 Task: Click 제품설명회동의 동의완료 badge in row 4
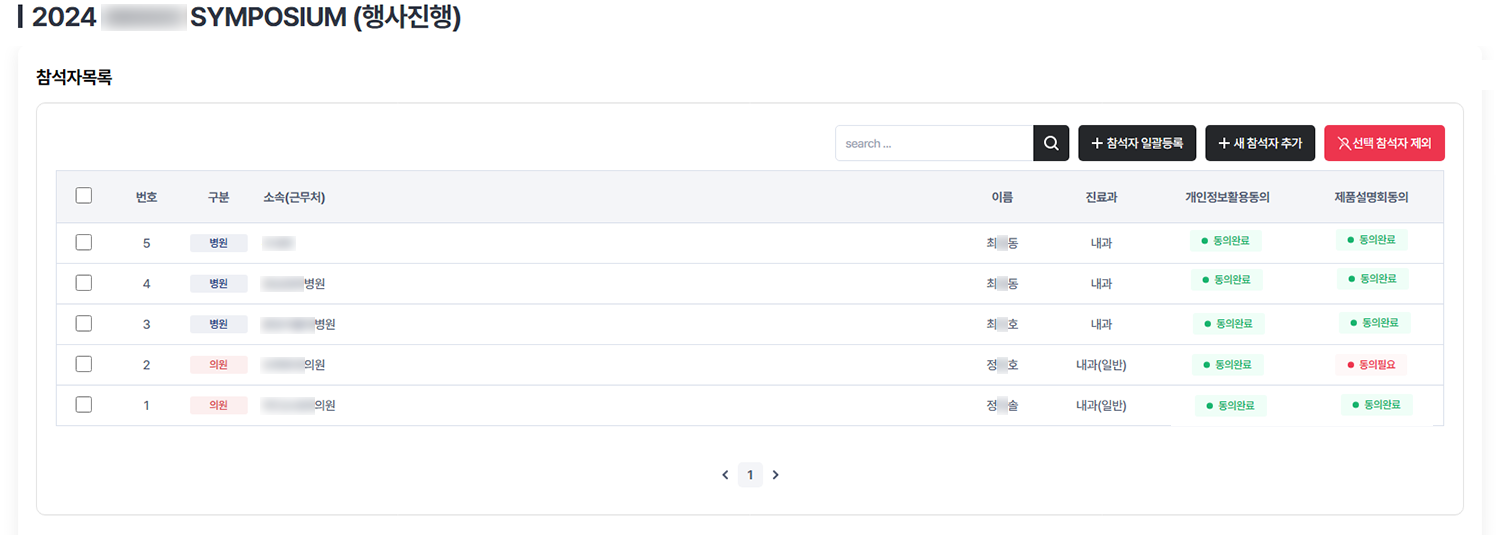pyautogui.click(x=1372, y=278)
